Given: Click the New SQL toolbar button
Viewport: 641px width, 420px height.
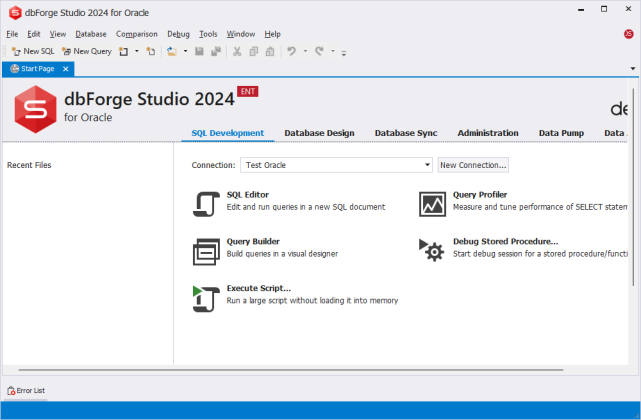Looking at the screenshot, I should pyautogui.click(x=32, y=51).
